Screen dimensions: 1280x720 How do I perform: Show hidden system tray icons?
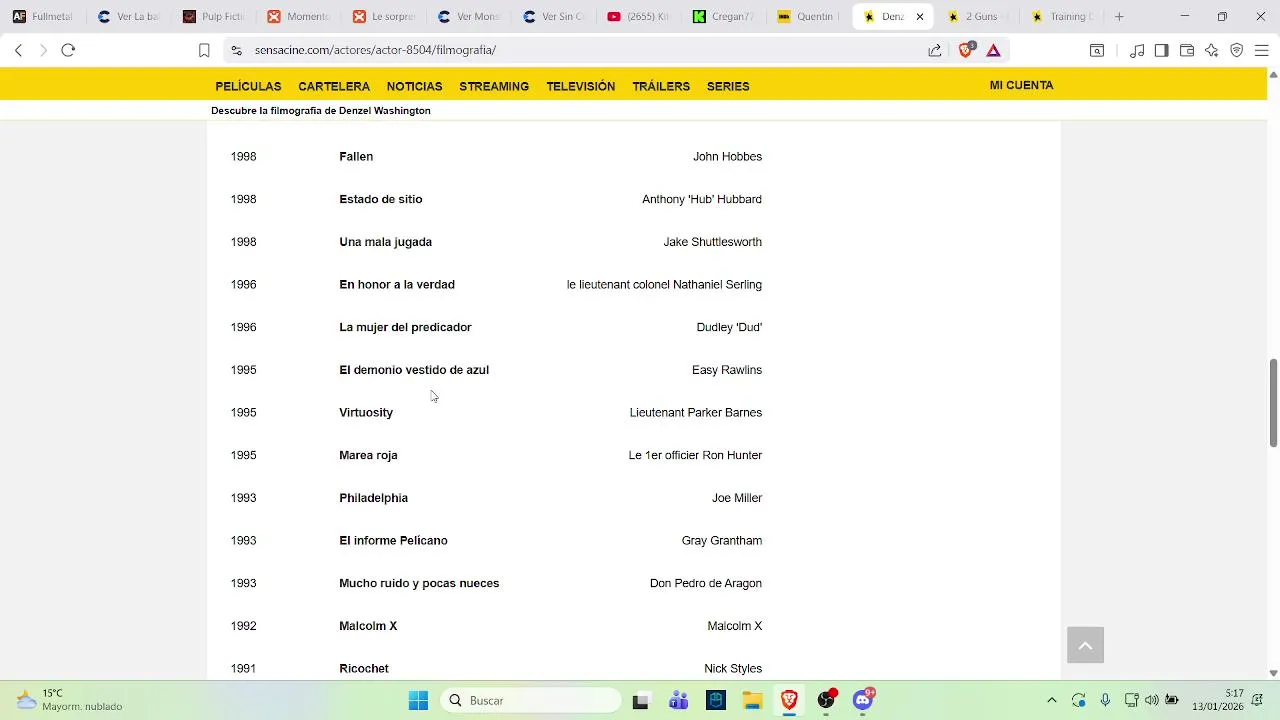click(1051, 700)
